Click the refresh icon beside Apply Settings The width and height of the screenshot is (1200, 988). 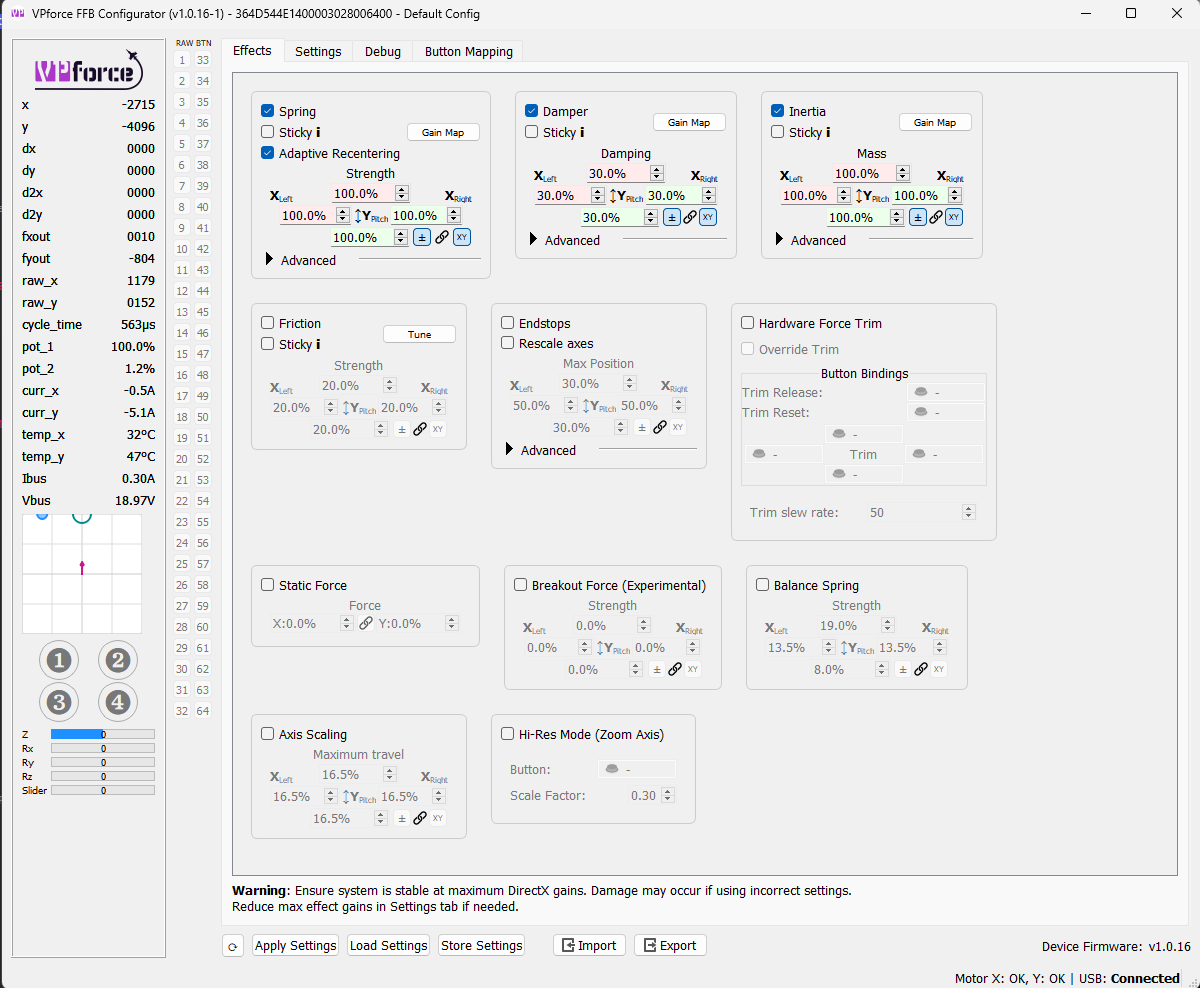click(x=233, y=946)
